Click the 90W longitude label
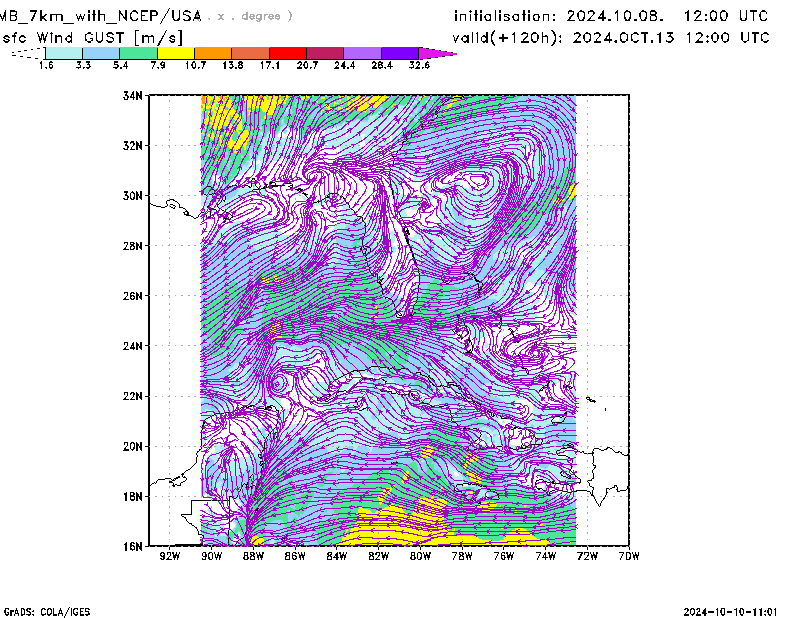Image resolution: width=800 pixels, height=618 pixels. coord(212,556)
